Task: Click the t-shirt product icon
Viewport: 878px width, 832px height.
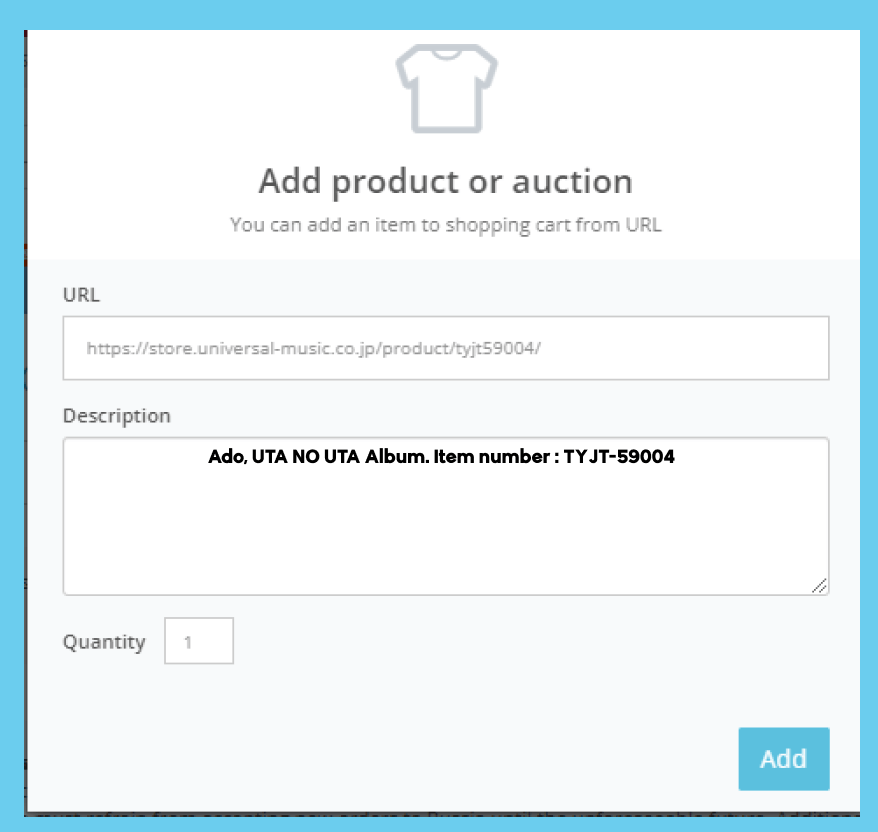Action: (x=446, y=88)
